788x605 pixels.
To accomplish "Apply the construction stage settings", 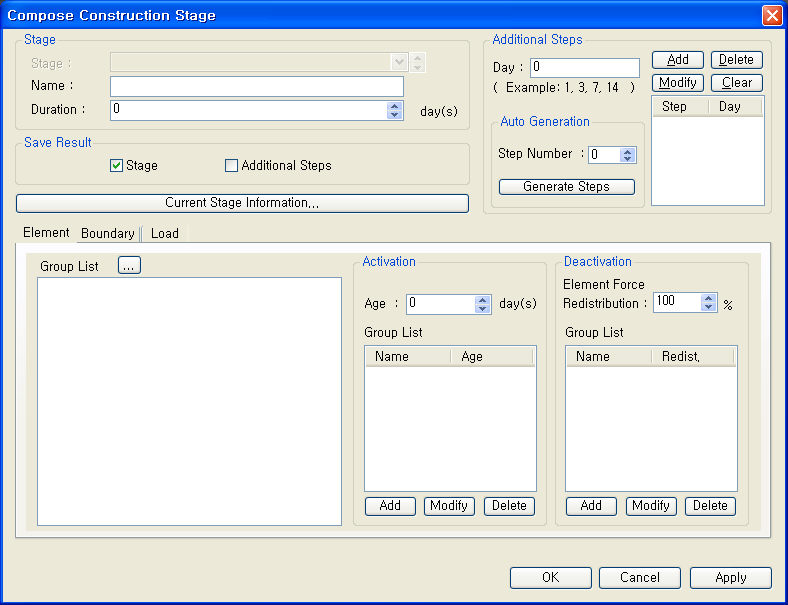I will tap(731, 578).
